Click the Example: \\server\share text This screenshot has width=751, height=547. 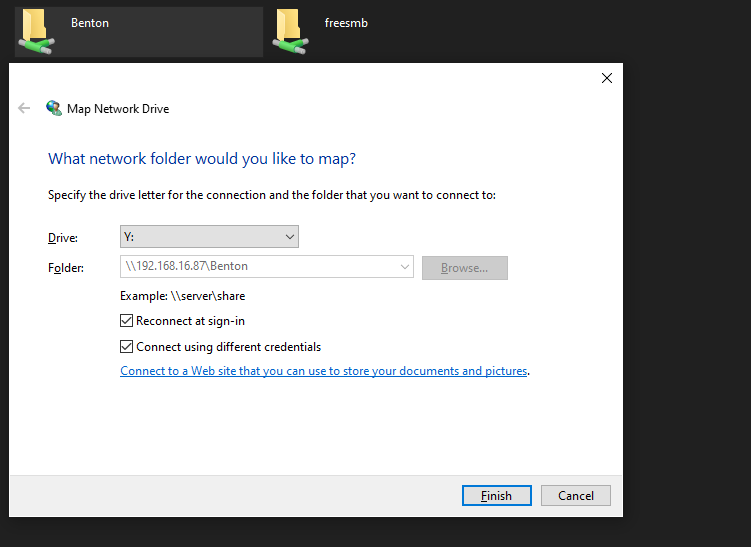pos(182,296)
